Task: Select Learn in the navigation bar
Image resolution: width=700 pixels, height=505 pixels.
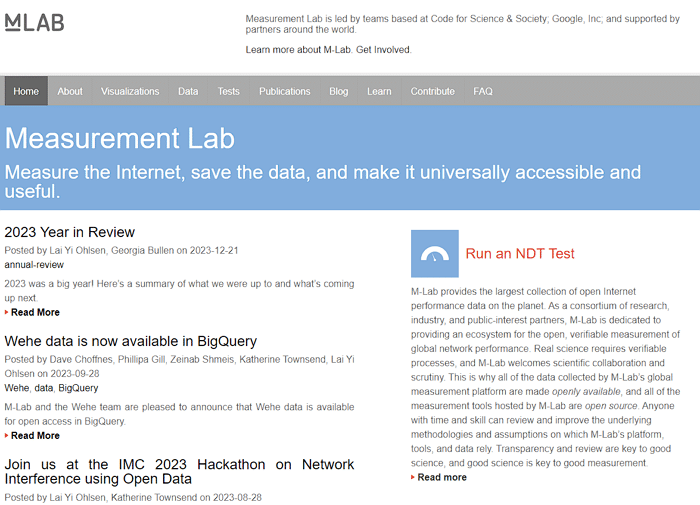Action: coord(379,91)
